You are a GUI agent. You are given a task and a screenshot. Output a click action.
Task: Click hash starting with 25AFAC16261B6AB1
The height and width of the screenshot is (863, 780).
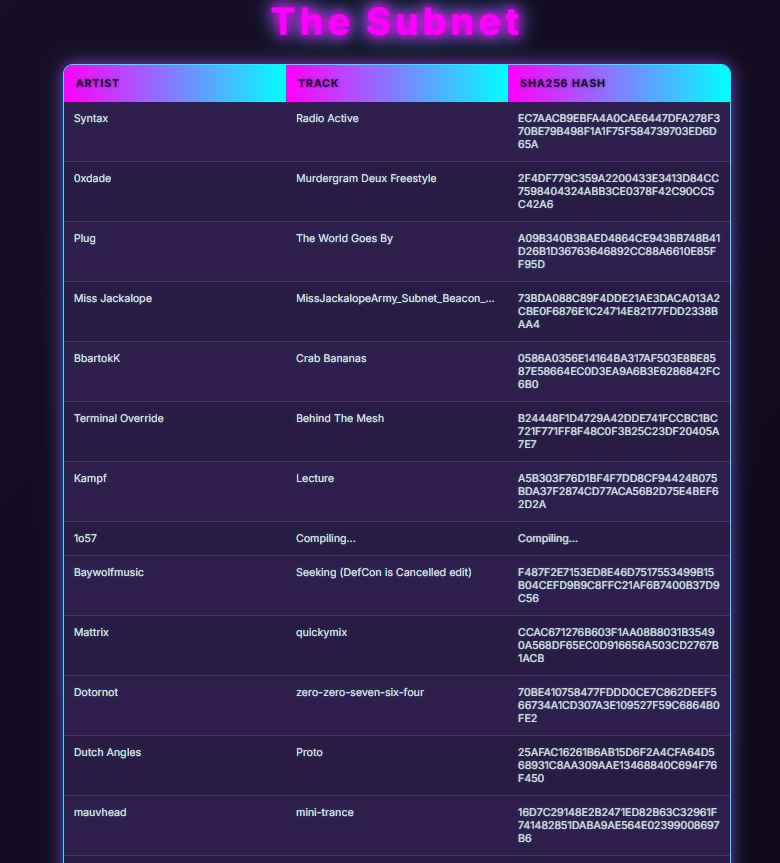click(x=619, y=766)
